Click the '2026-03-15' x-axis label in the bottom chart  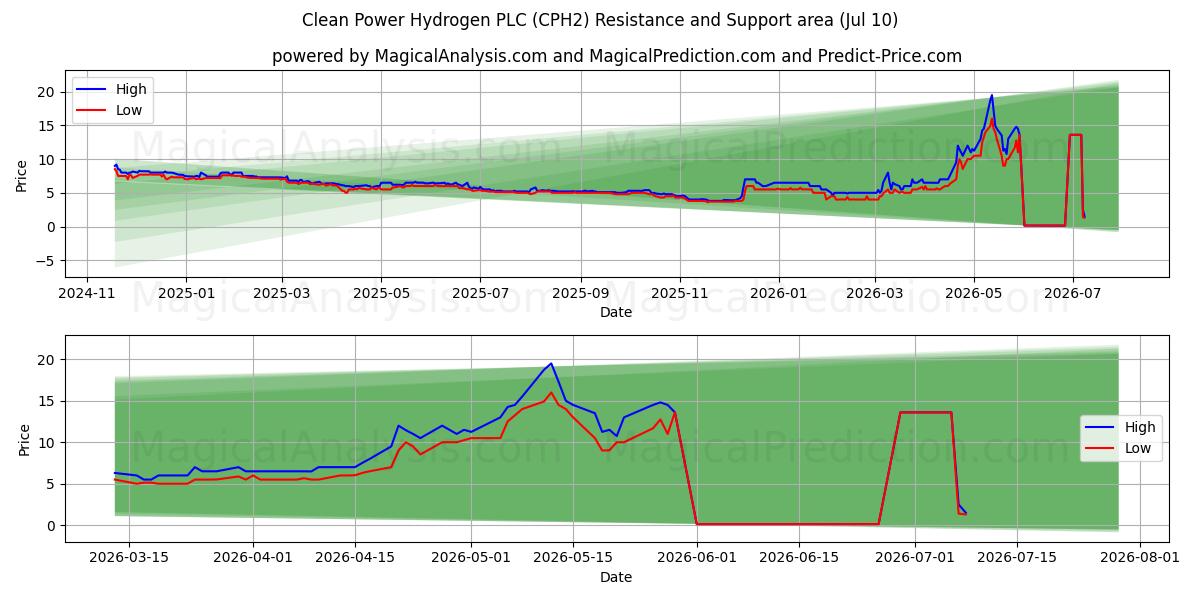(129, 559)
